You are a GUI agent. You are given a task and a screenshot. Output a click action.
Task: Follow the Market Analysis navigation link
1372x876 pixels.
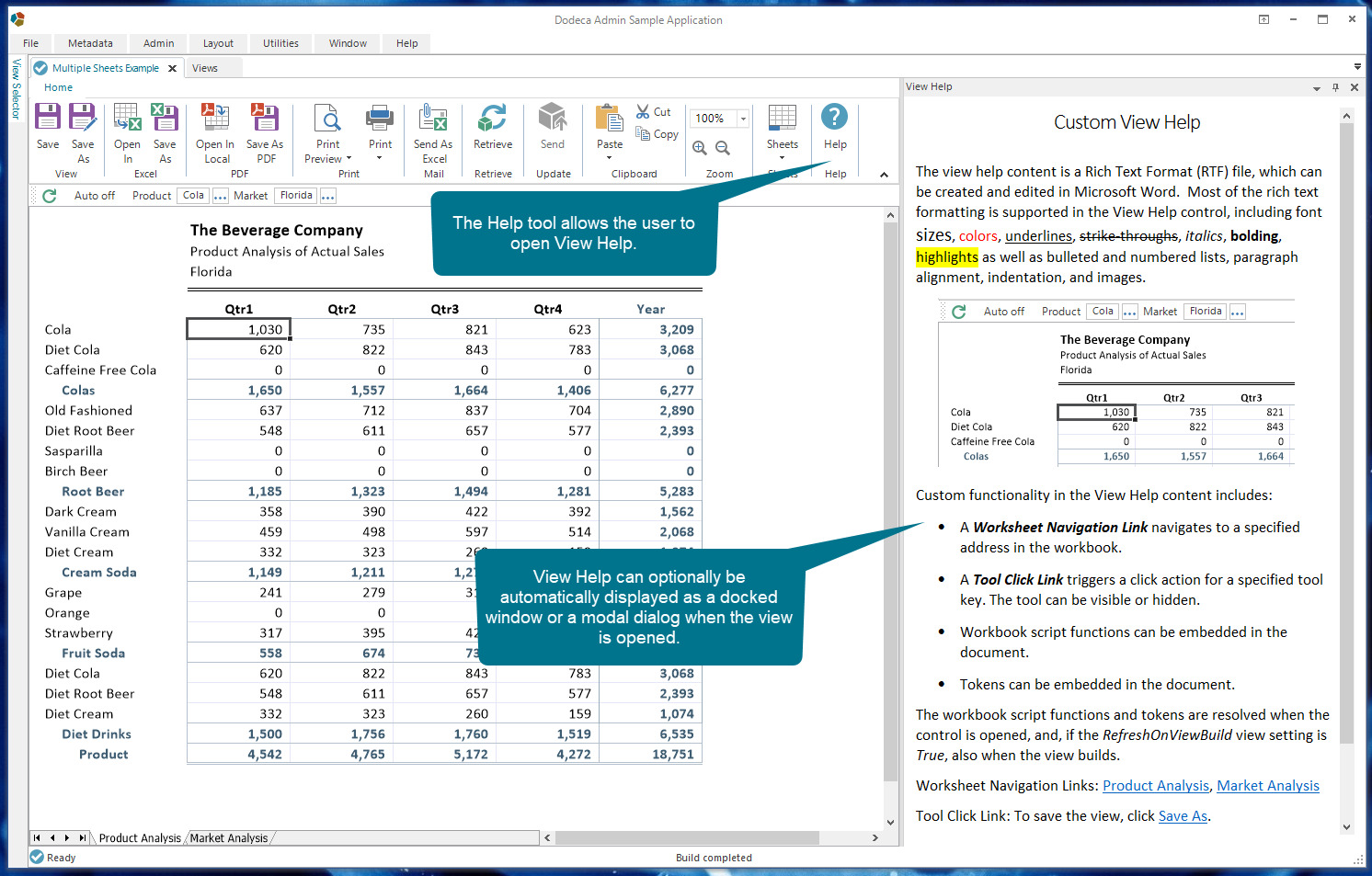point(1268,786)
